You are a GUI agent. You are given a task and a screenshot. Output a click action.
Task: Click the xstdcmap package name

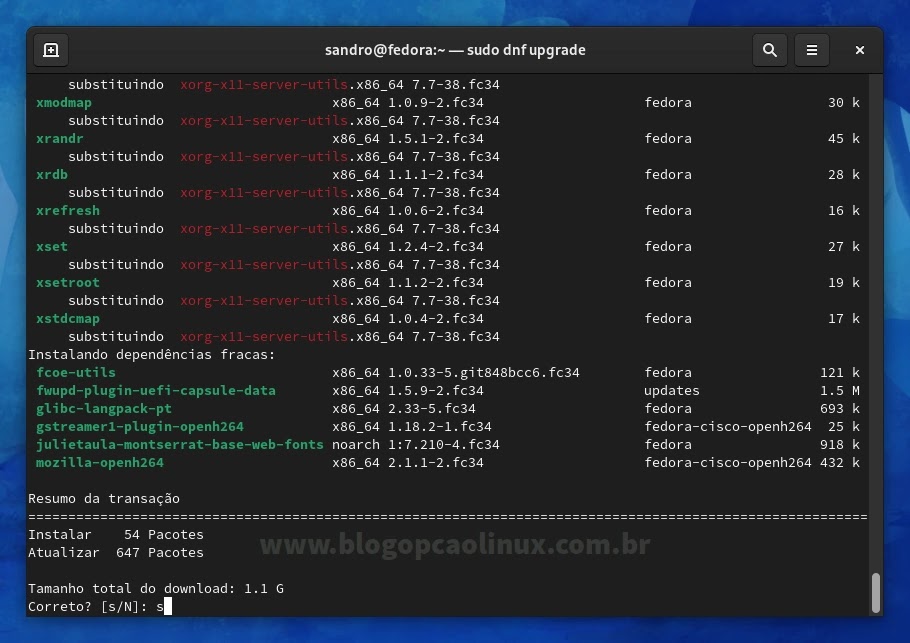click(68, 319)
